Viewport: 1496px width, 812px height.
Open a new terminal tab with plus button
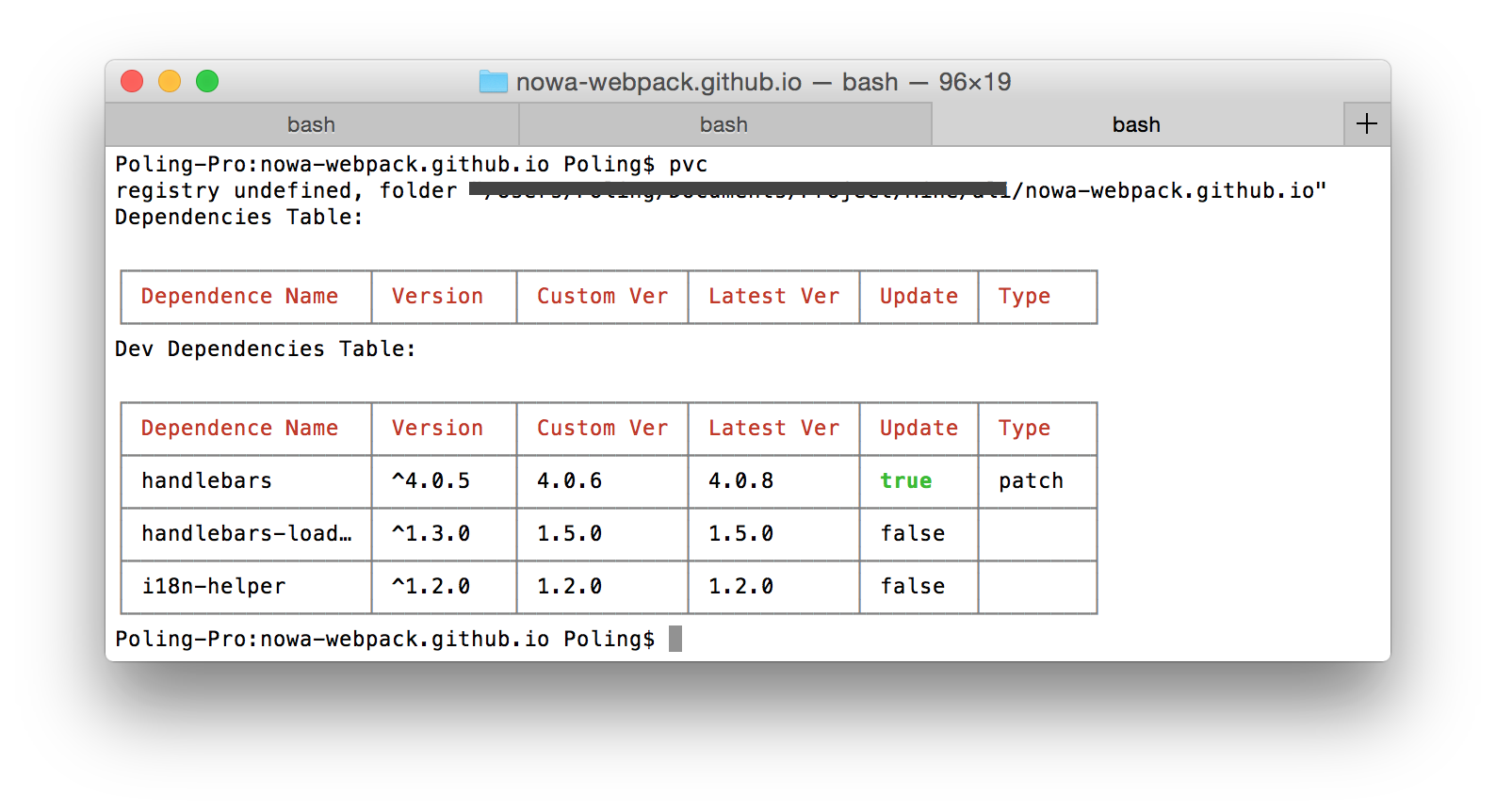pyautogui.click(x=1367, y=124)
